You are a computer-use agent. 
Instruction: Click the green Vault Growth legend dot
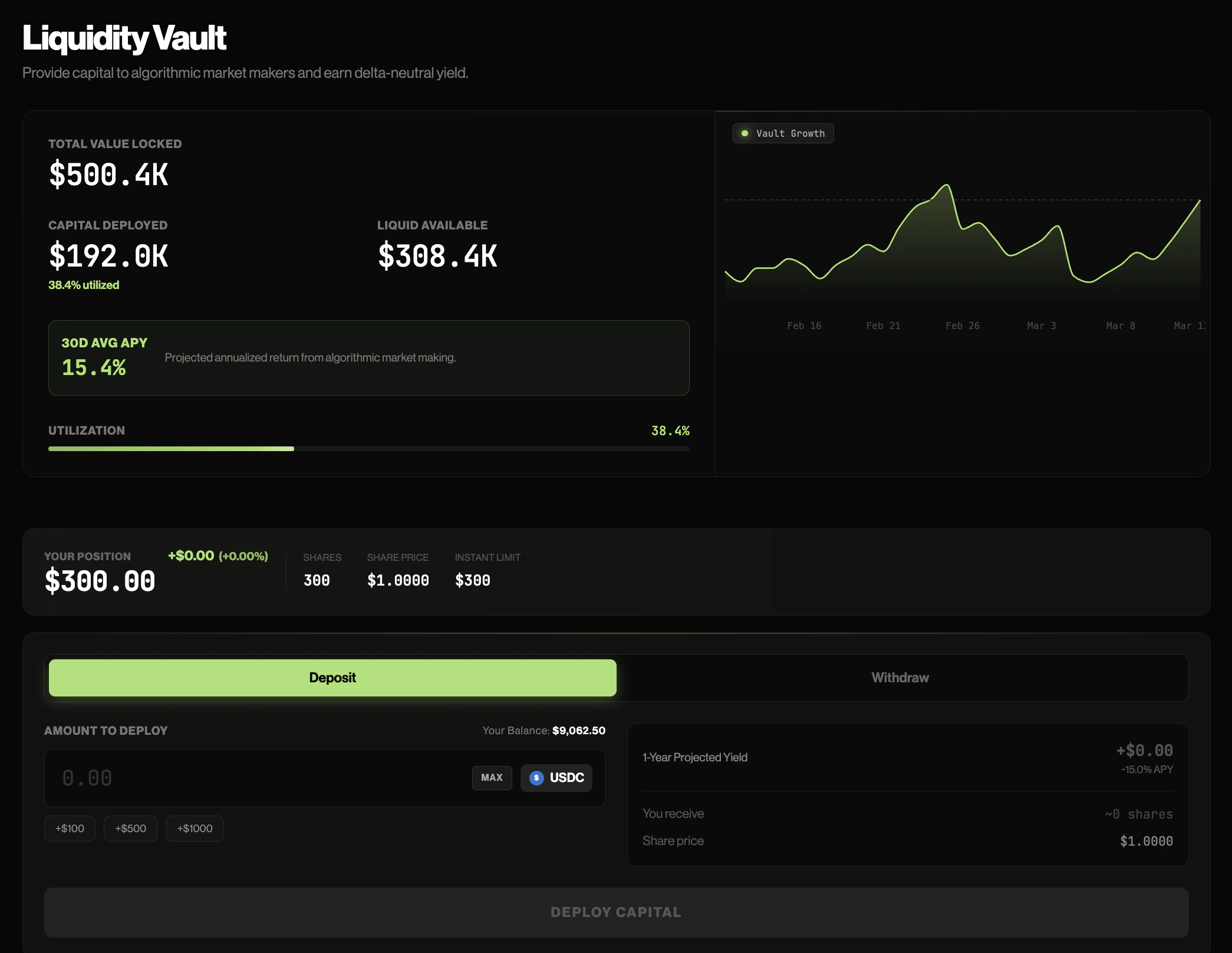(745, 133)
